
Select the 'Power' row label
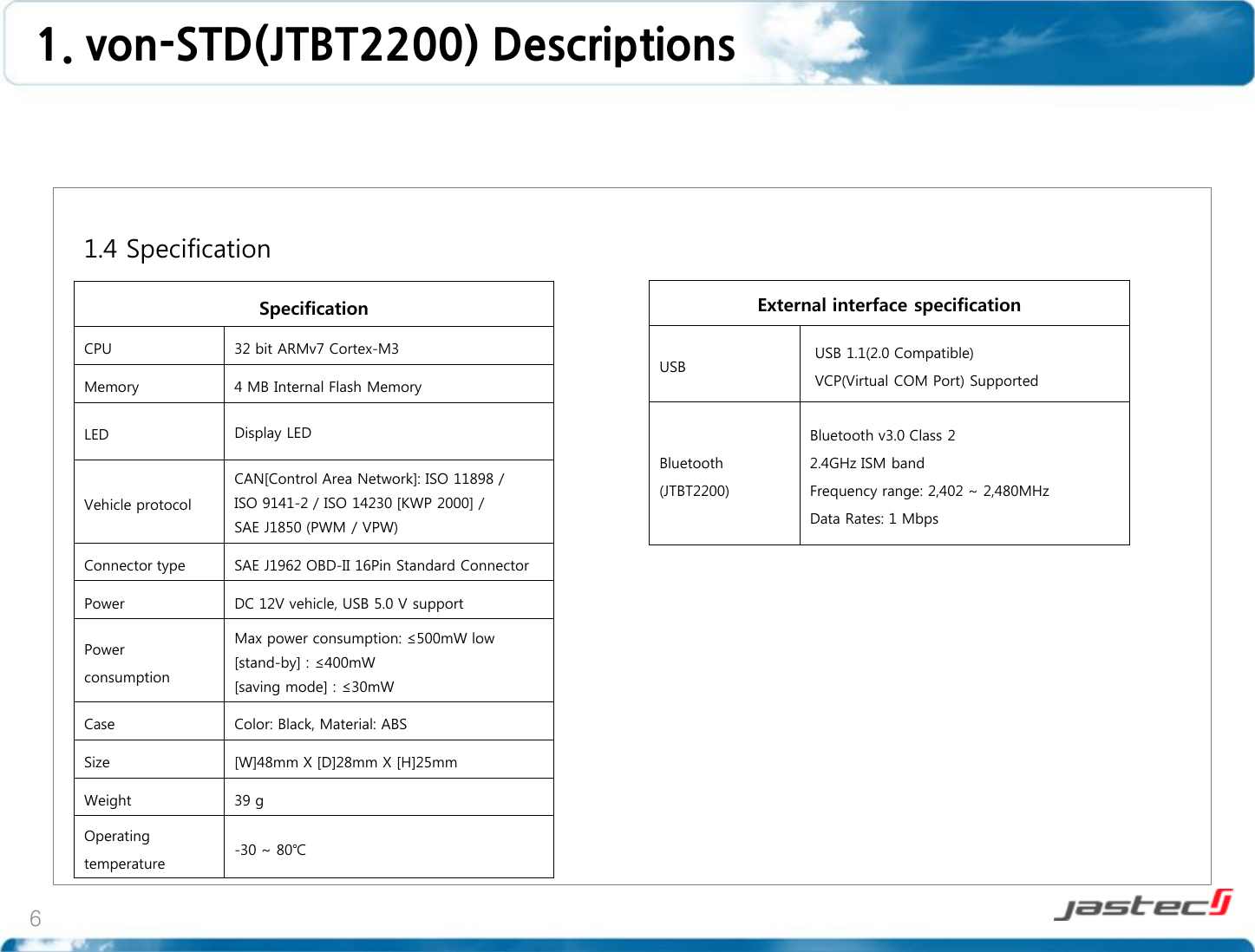click(104, 603)
